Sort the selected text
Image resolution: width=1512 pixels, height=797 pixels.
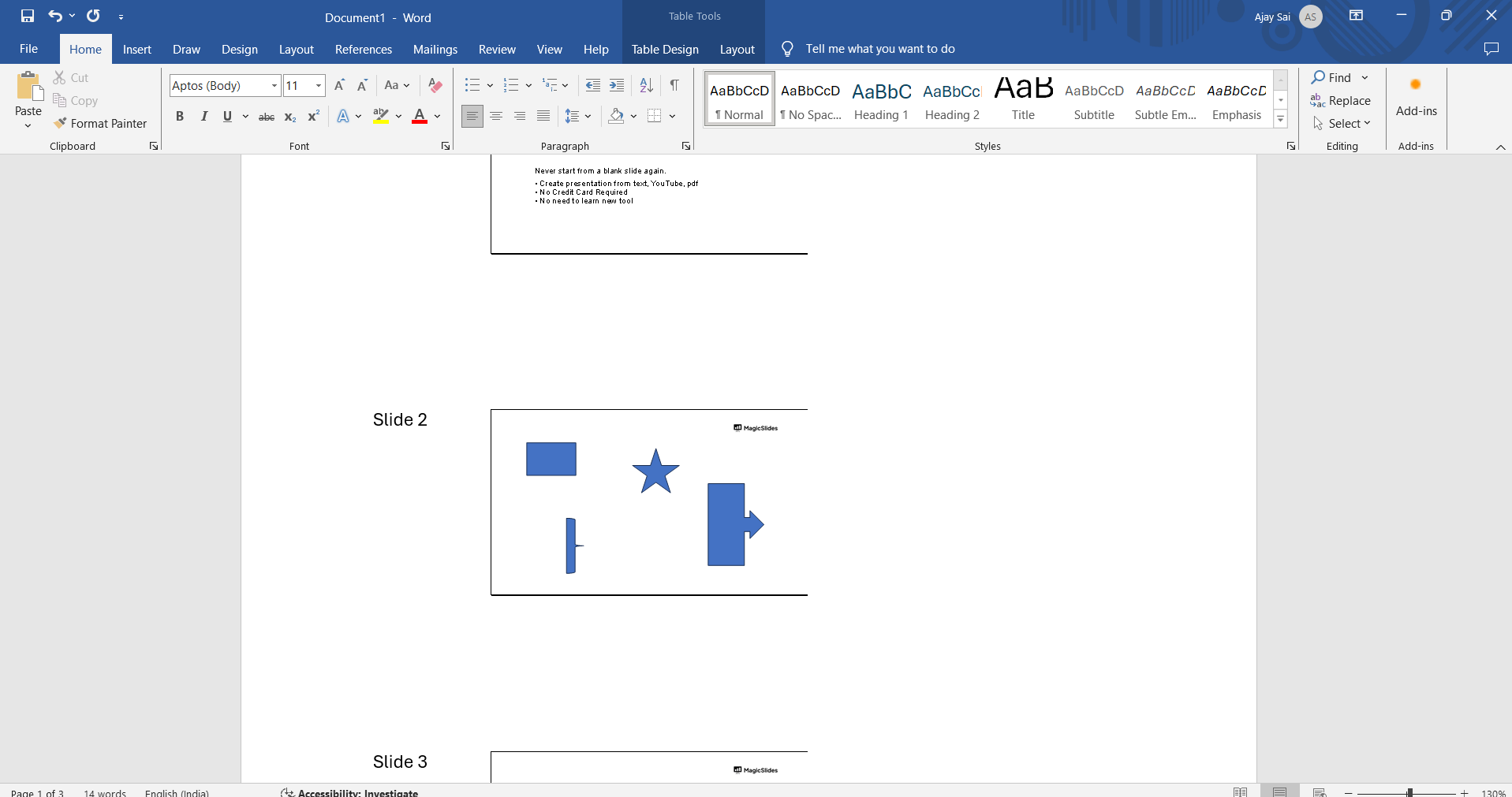pyautogui.click(x=646, y=85)
